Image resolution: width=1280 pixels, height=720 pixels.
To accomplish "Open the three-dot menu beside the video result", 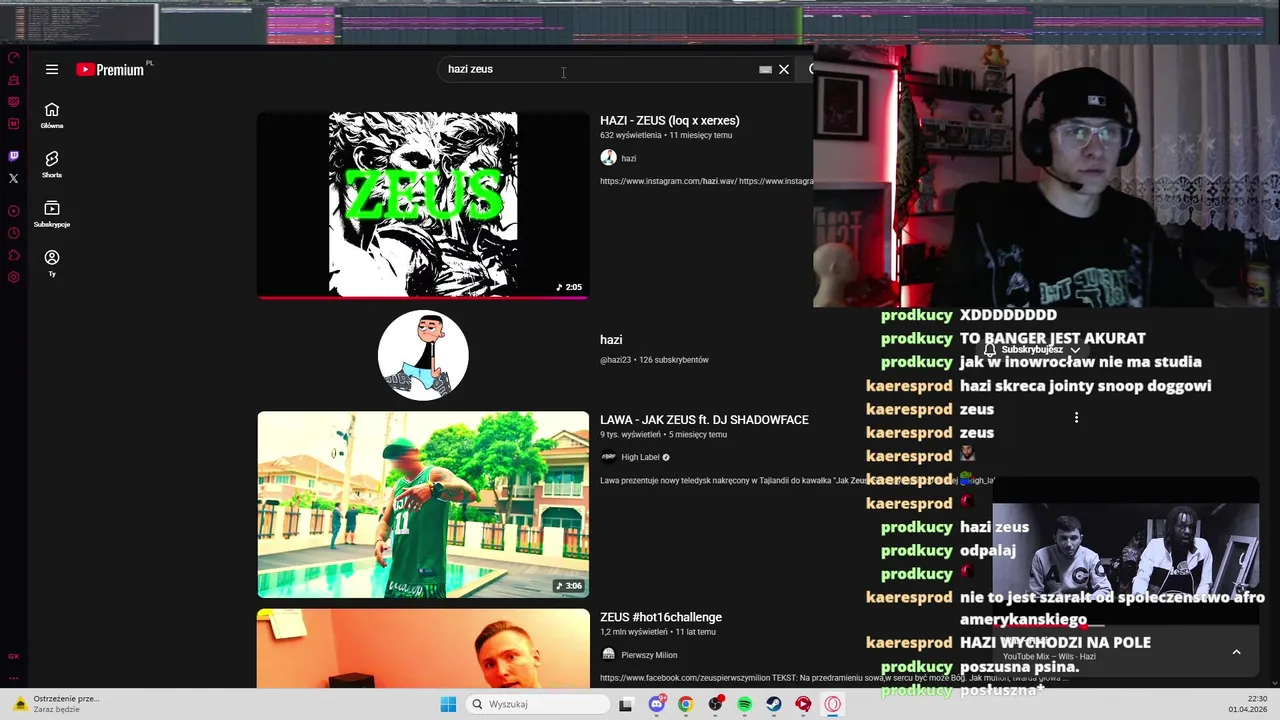I will 1076,418.
